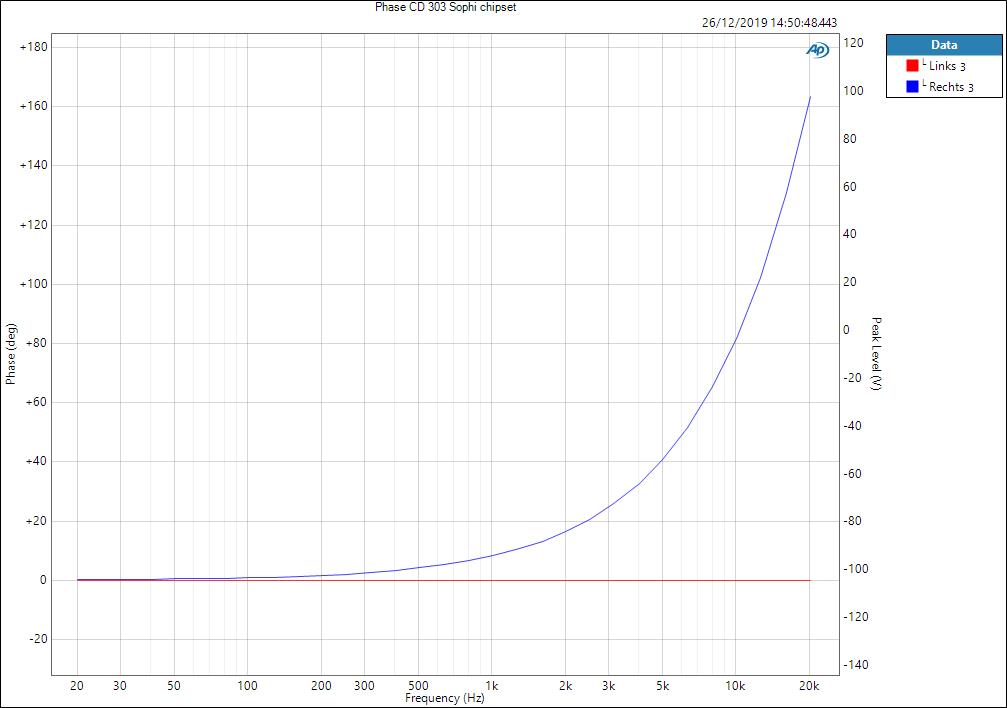Click the blue phase curve at 5k
The image size is (1007, 708).
[x=662, y=459]
